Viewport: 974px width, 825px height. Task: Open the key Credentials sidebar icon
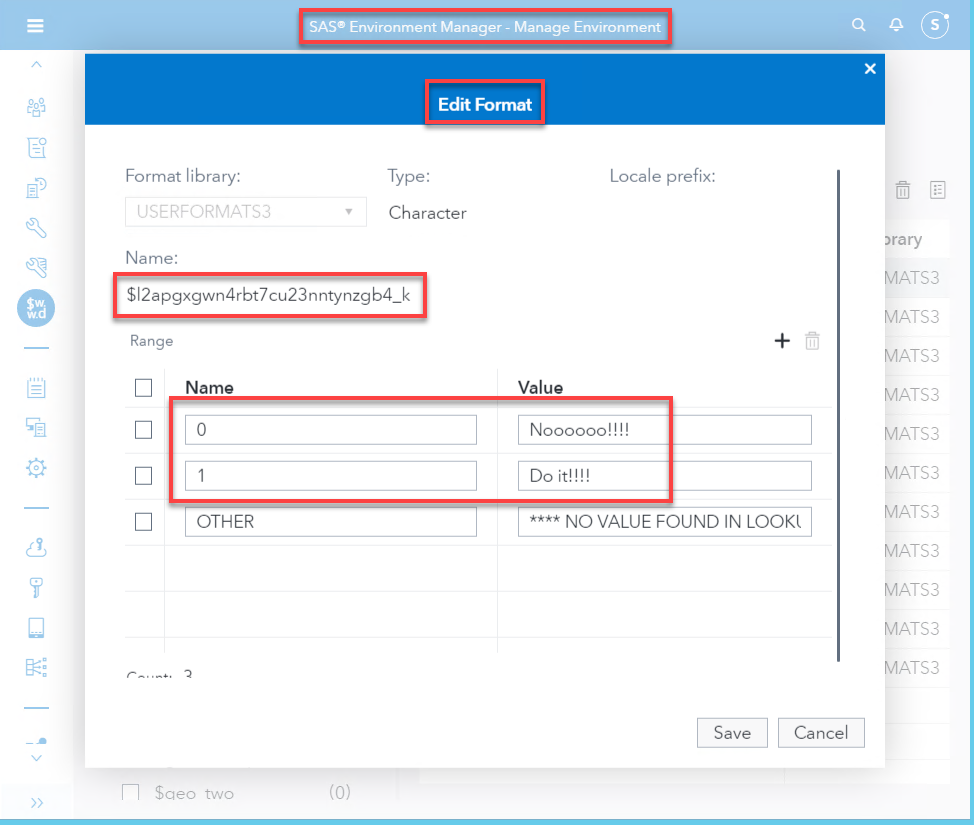(36, 588)
